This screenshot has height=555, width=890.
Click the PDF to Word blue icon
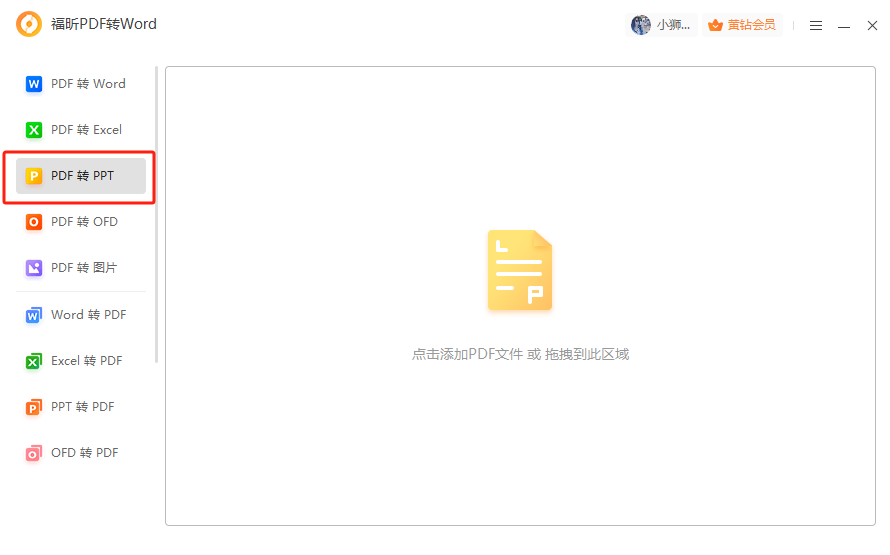(x=34, y=84)
